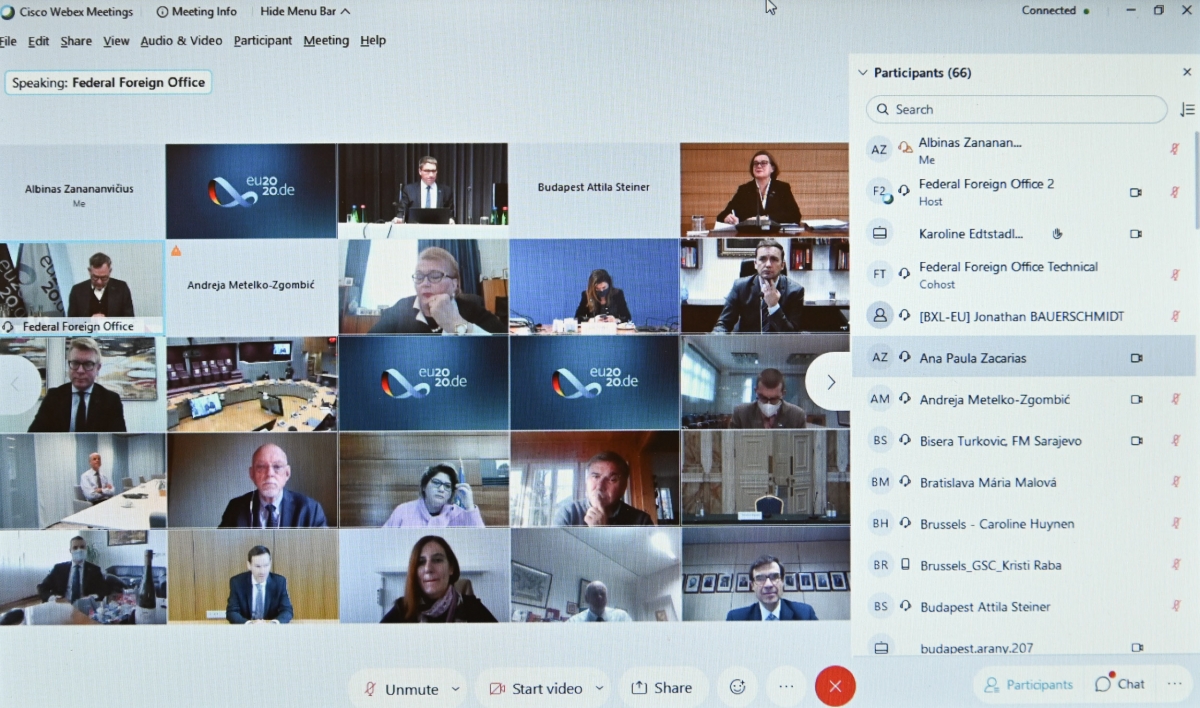Open audio options arrow next to Unmute

tap(455, 688)
